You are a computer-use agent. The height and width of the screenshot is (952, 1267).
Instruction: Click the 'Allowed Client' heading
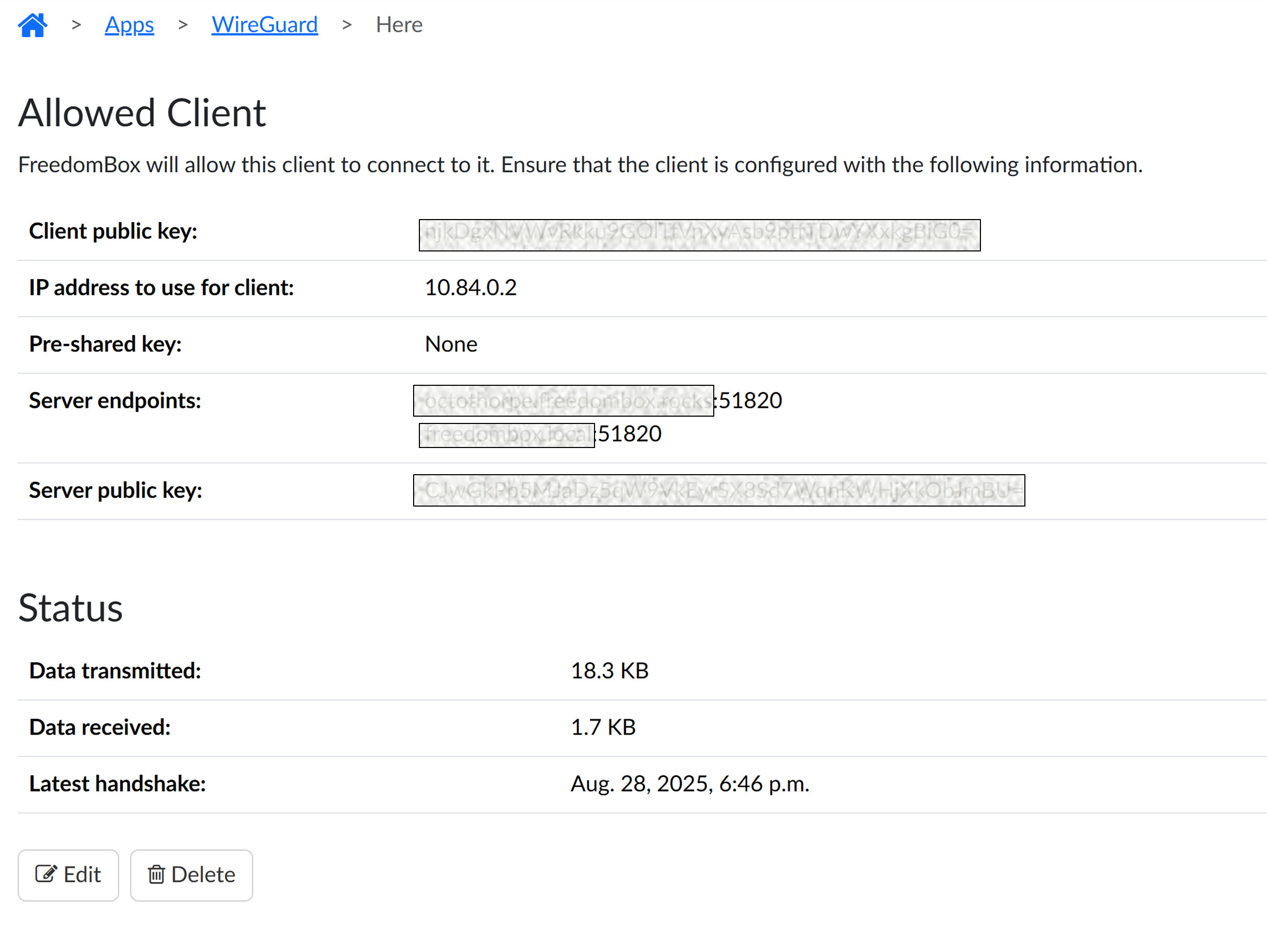142,113
